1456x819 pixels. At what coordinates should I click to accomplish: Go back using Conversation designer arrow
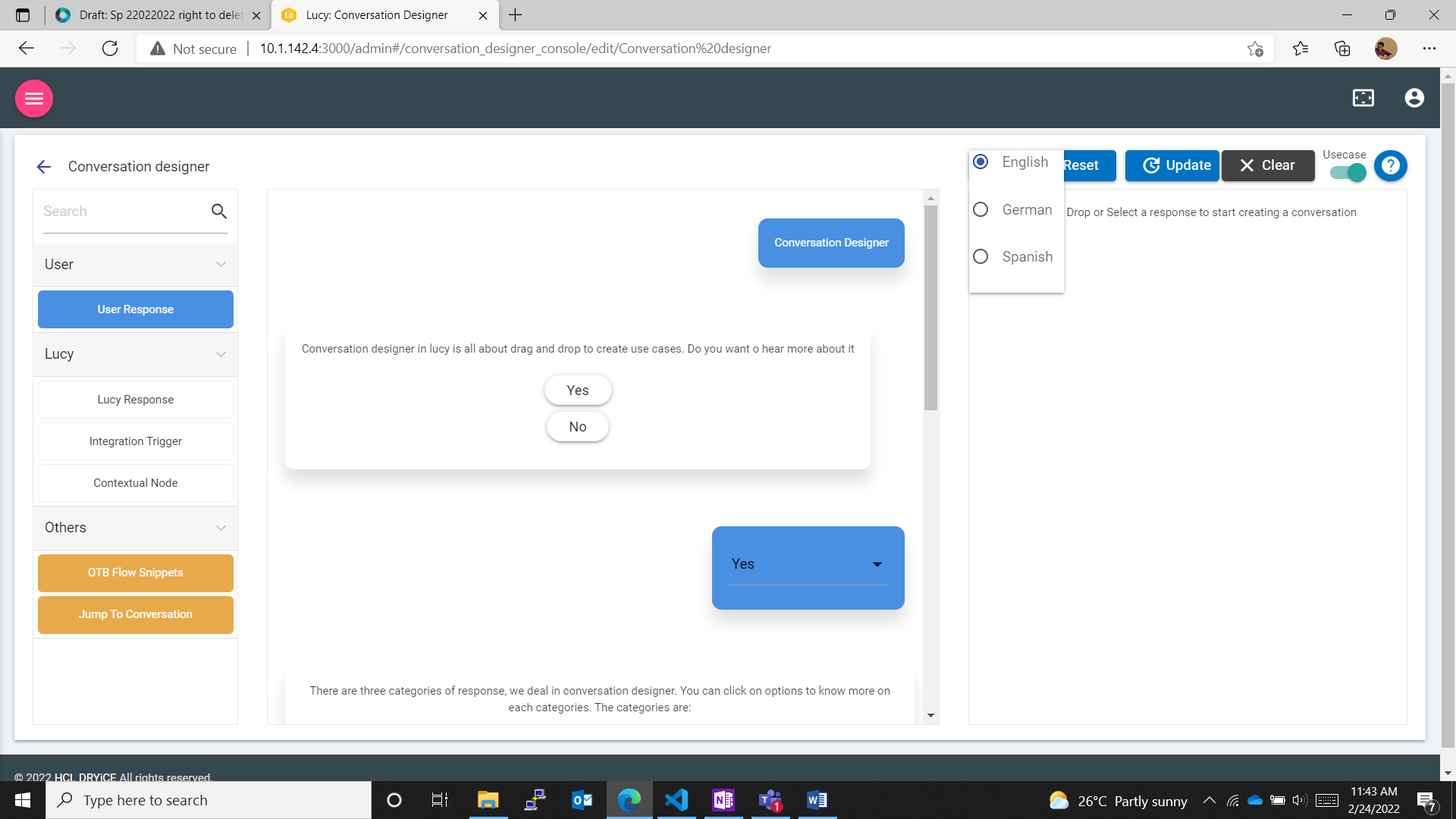(x=44, y=167)
